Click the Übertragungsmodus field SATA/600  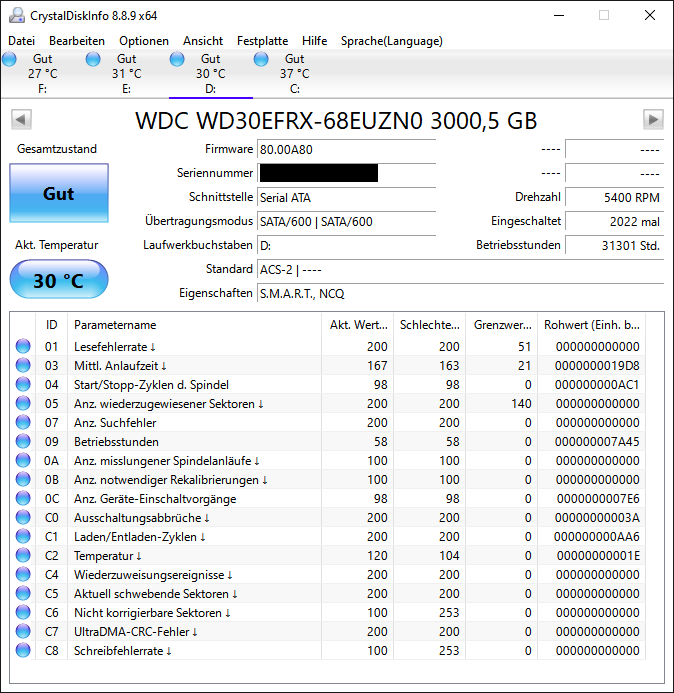click(x=347, y=221)
